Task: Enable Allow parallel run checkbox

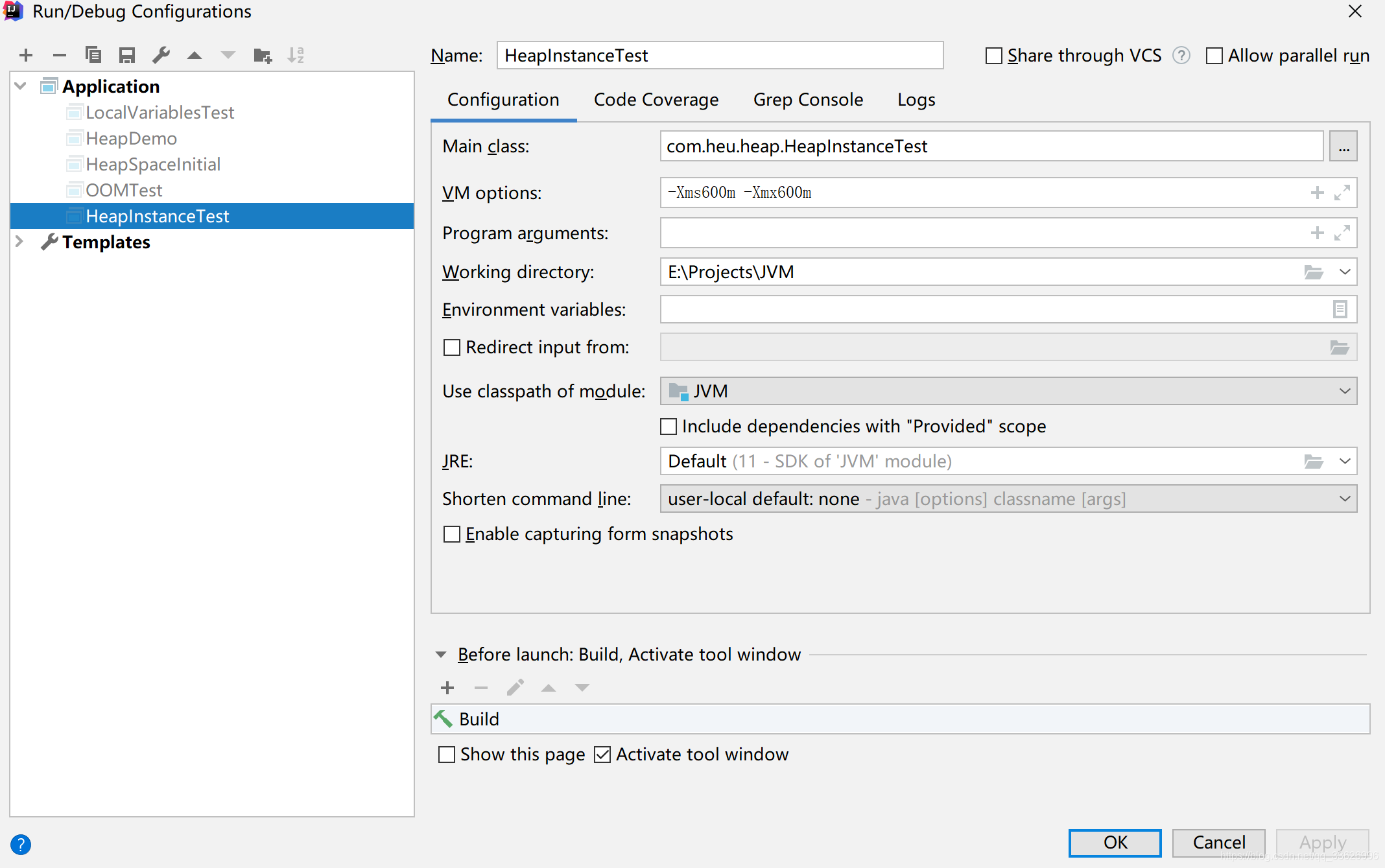Action: pos(1213,55)
